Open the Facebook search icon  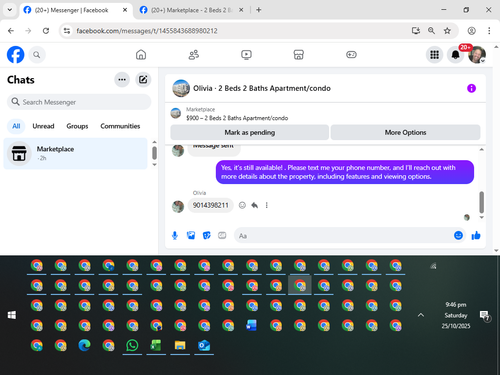coord(37,55)
